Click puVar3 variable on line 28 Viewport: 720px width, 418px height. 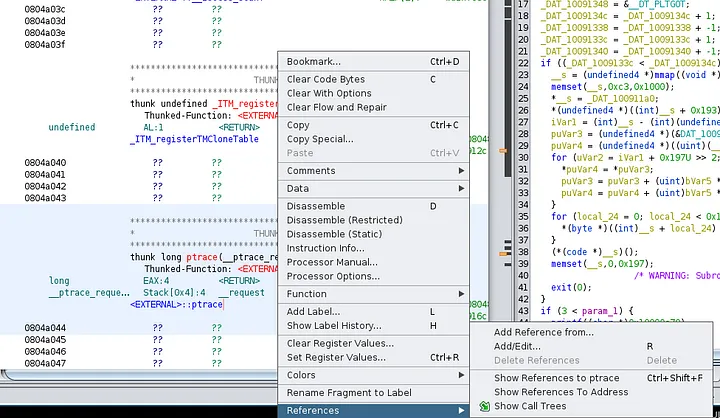(566, 134)
